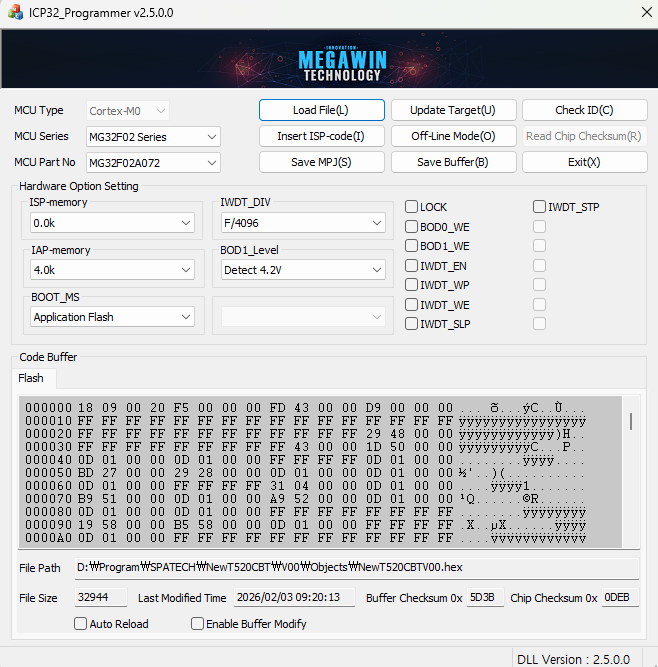Open the MCU Part No dropdown

153,163
